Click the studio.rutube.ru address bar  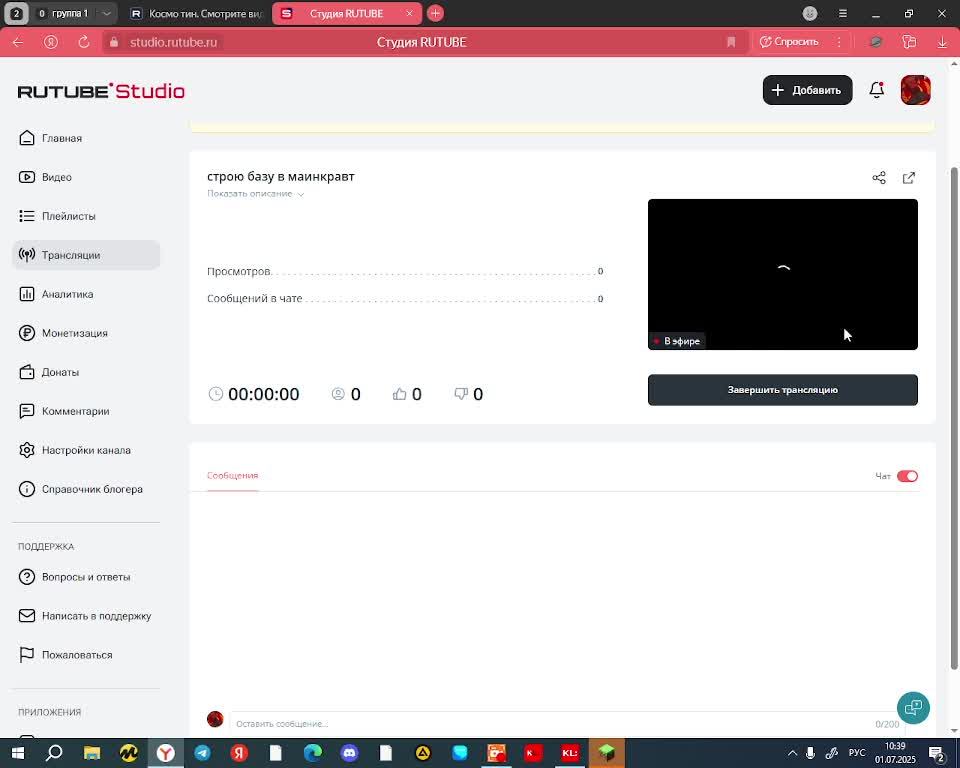(x=173, y=42)
